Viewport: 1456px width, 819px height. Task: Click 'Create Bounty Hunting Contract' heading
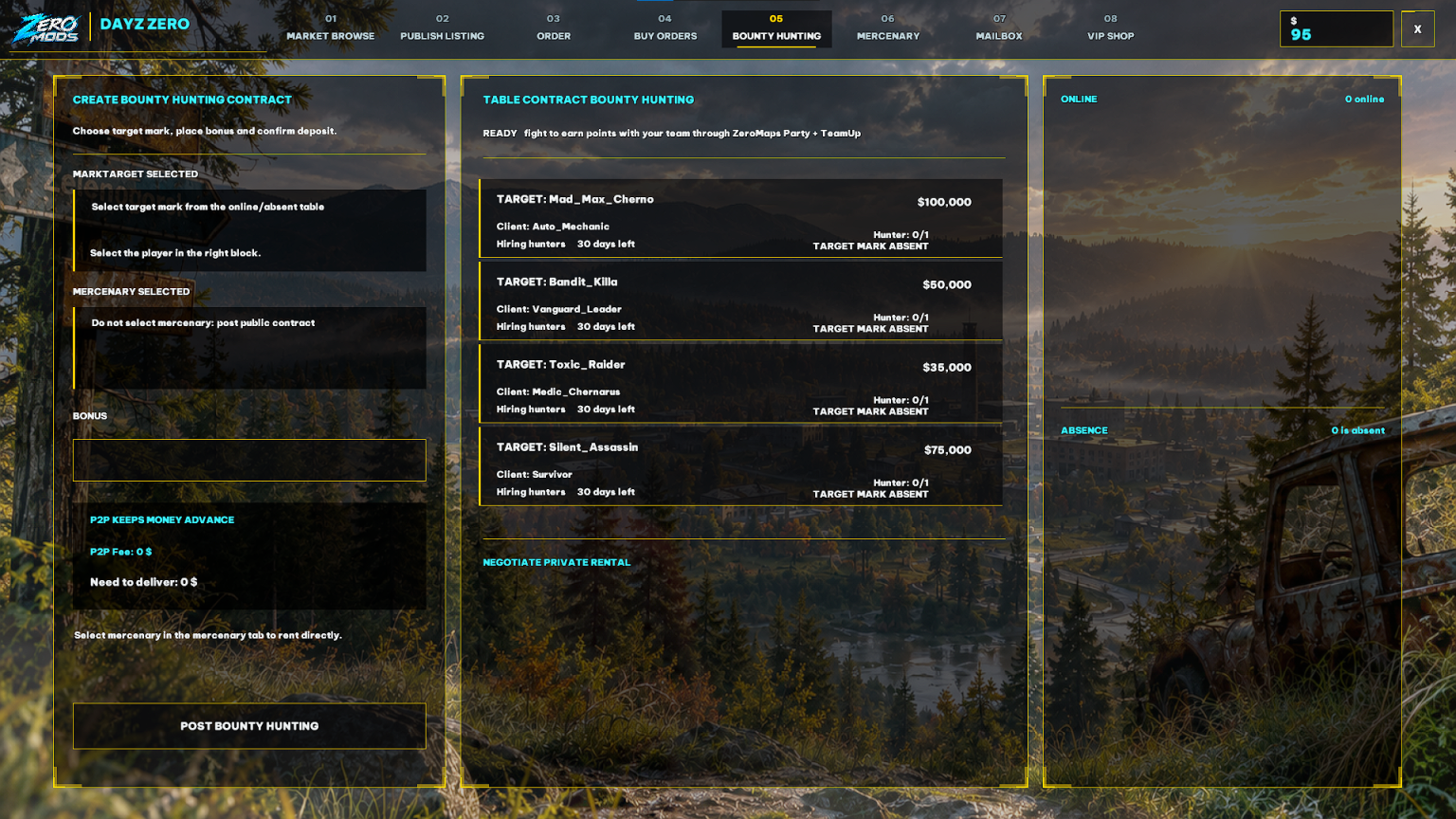pos(182,100)
